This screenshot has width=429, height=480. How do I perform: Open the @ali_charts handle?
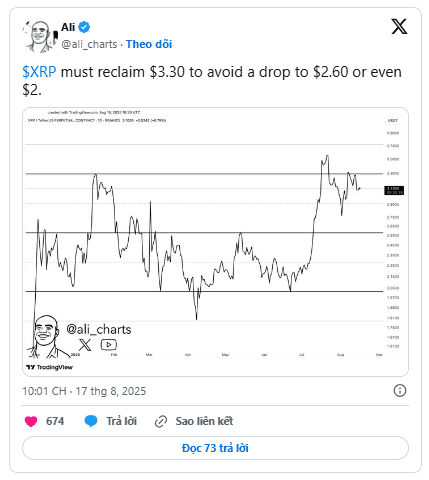coord(89,44)
